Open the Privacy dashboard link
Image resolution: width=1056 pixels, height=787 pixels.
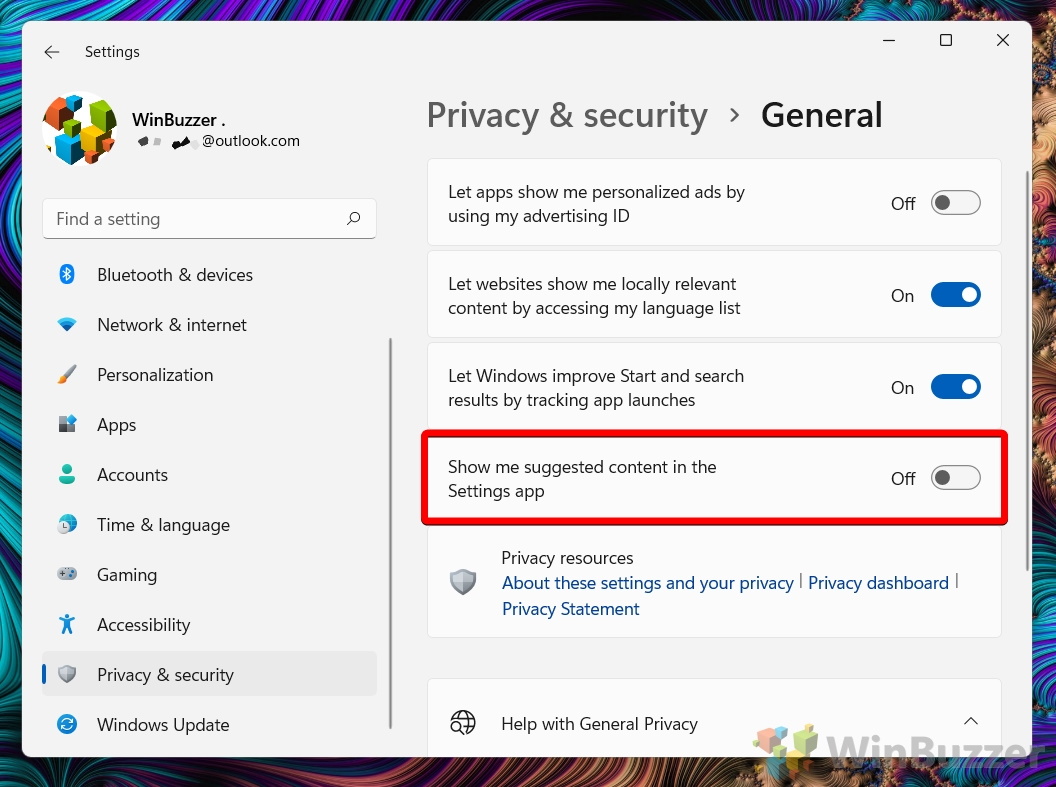pyautogui.click(x=878, y=583)
